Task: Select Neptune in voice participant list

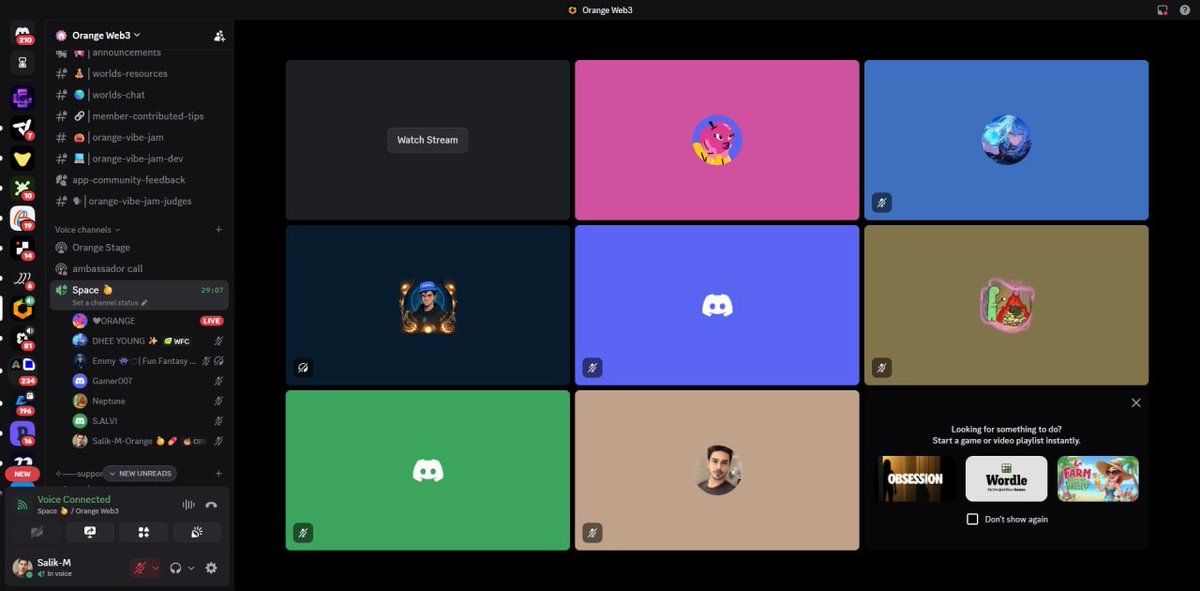Action: [x=148, y=401]
